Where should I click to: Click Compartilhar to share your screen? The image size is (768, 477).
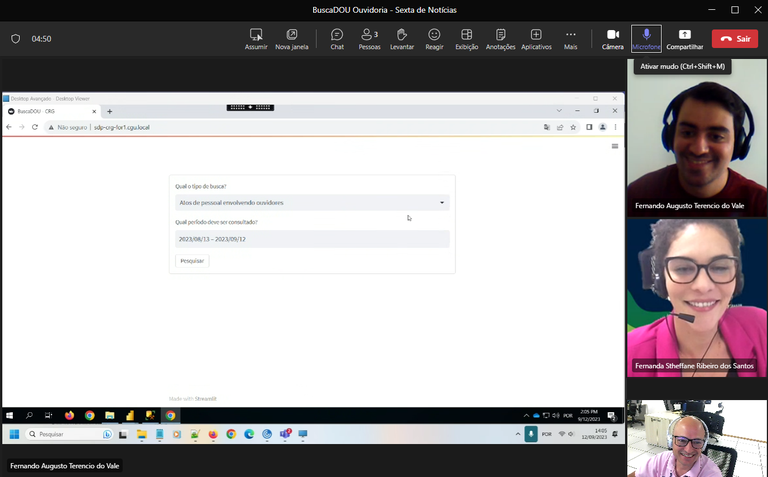685,38
